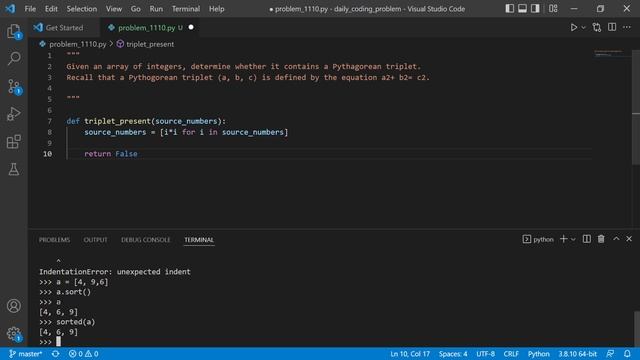Switch to the PROBLEMS panel tab
This screenshot has height=360, width=640.
(54, 240)
